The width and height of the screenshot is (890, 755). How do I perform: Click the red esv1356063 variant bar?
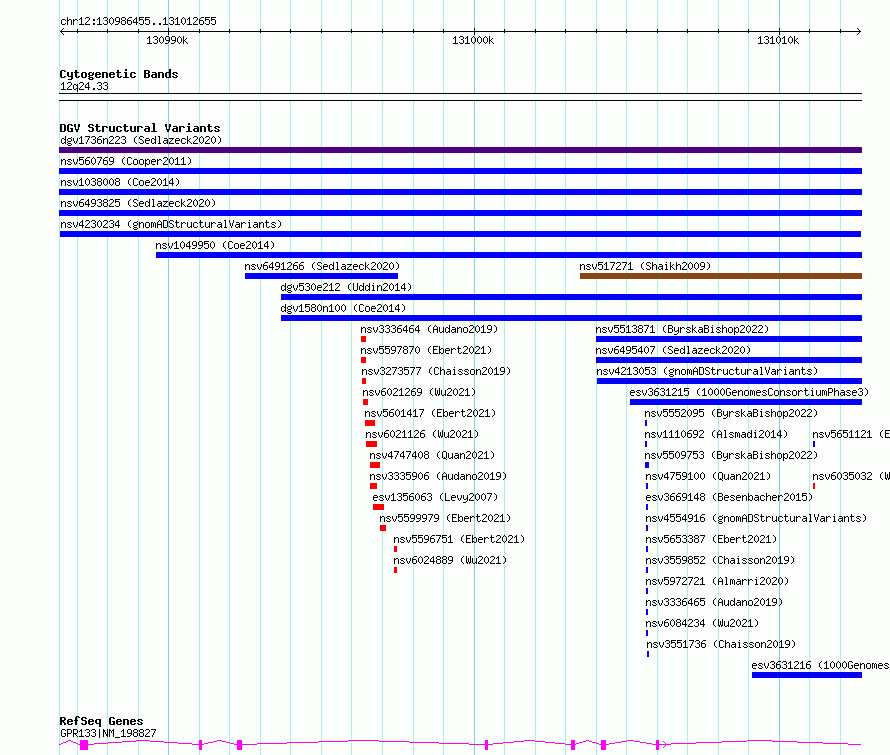379,507
